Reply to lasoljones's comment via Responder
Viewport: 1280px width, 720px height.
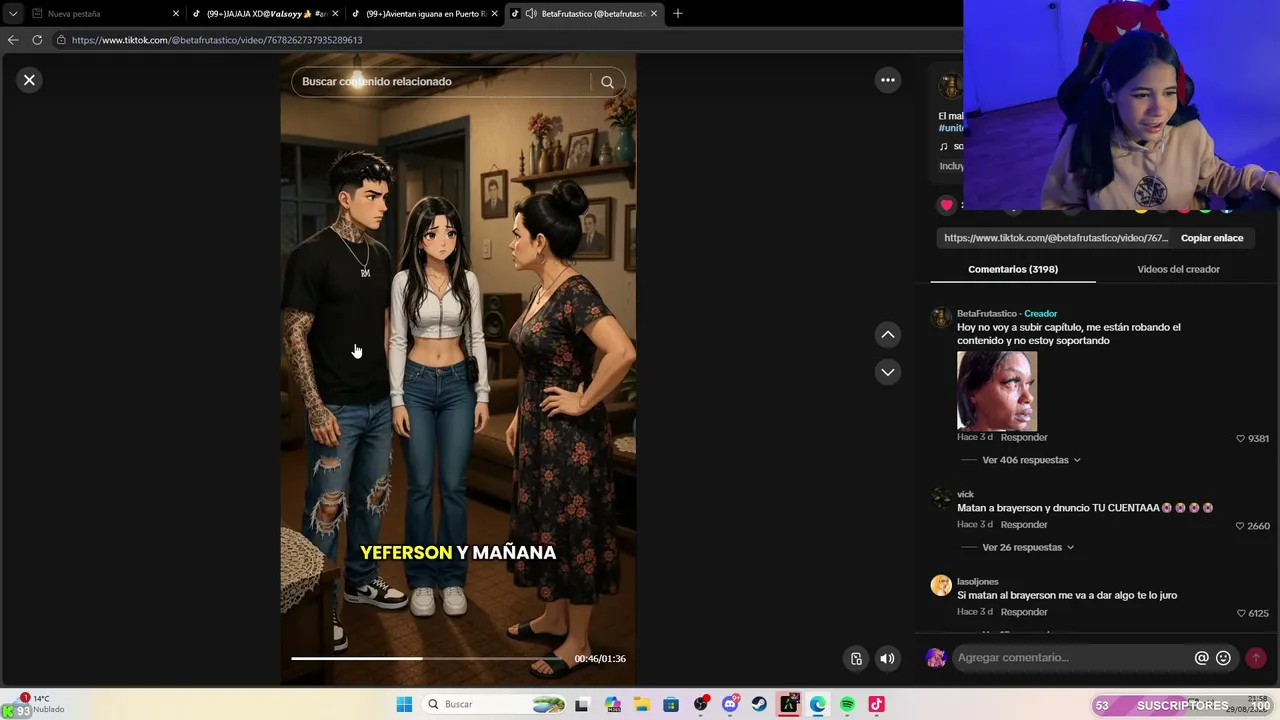(1024, 612)
